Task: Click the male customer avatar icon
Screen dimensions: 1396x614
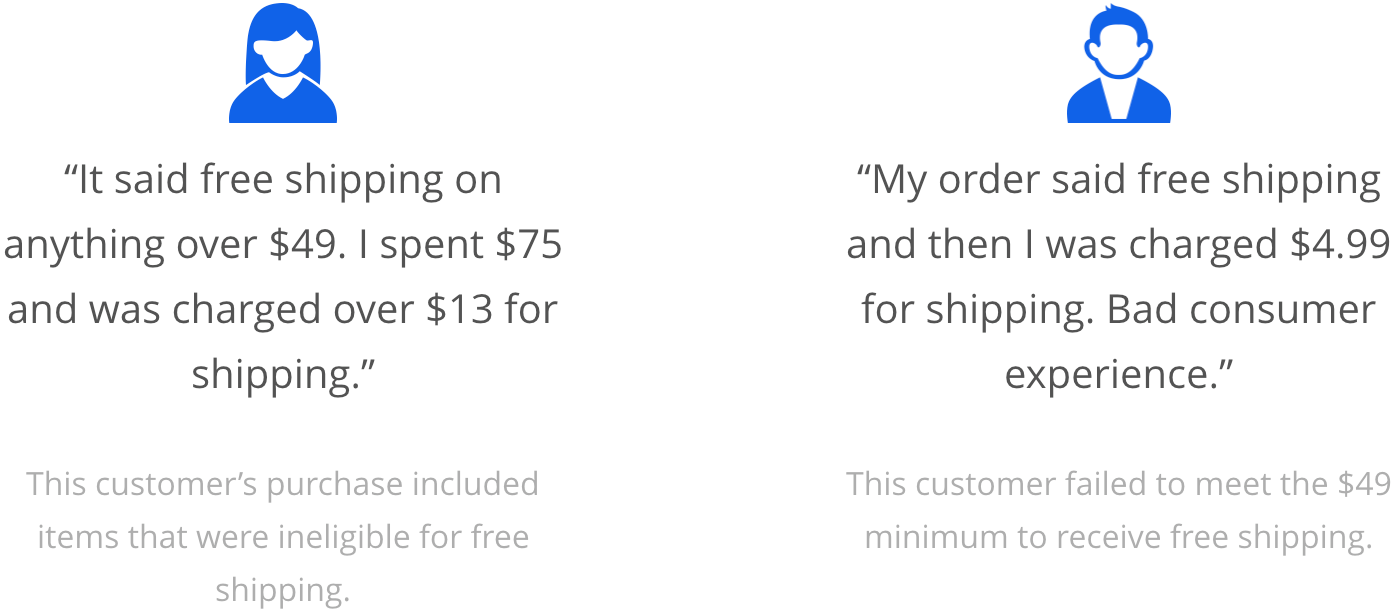Action: [x=1119, y=62]
